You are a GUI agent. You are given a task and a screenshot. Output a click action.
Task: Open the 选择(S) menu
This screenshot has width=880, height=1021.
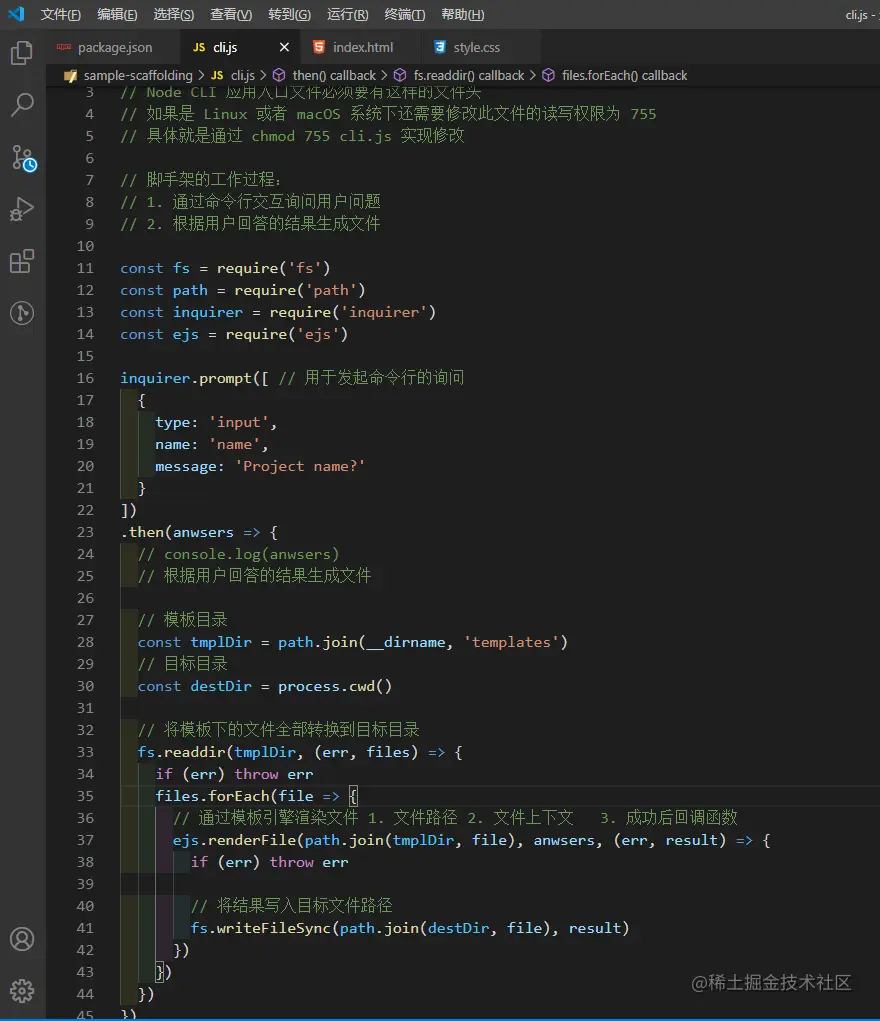tap(174, 14)
